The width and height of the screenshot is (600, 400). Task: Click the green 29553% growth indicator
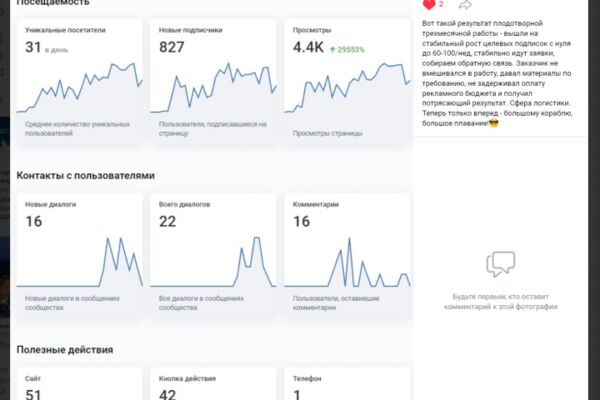tap(347, 49)
